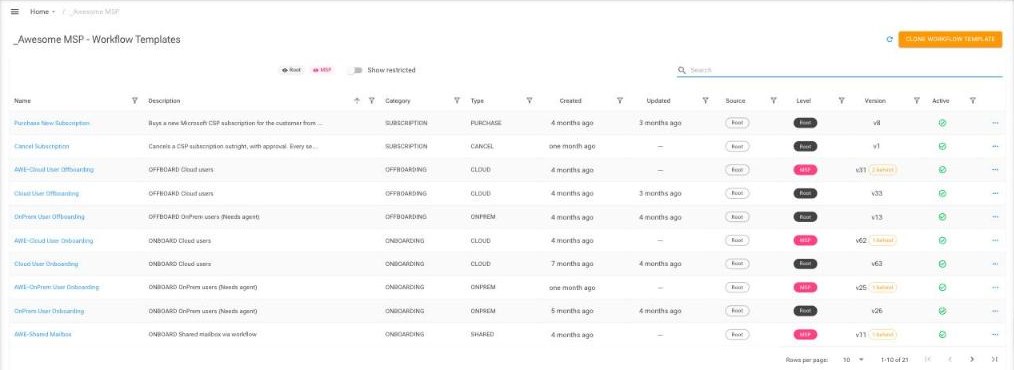Open the AWE-OnPrem User Onboarding template
Viewport: 1014px width, 370px height.
57,287
